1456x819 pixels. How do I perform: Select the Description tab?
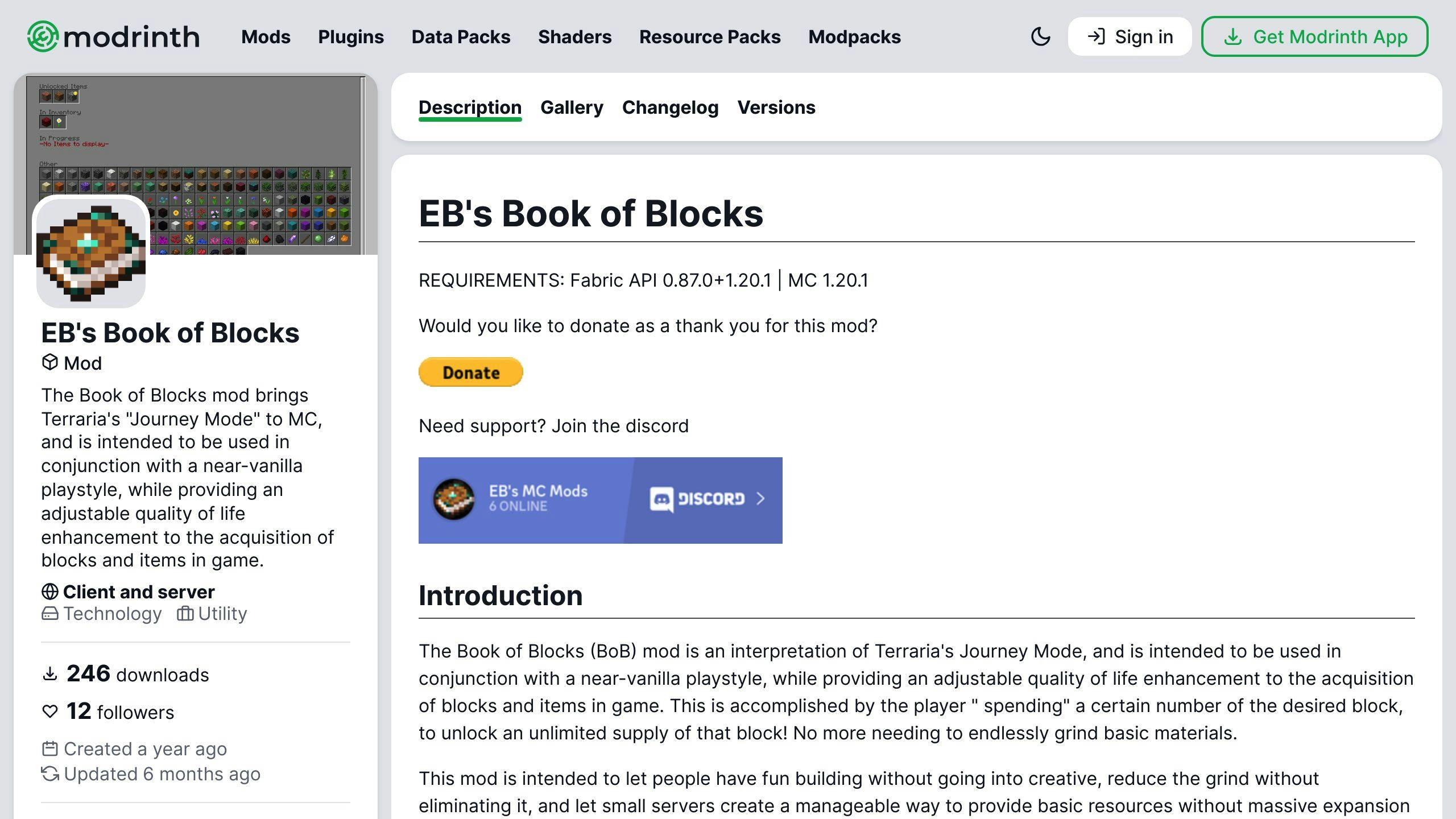[470, 107]
